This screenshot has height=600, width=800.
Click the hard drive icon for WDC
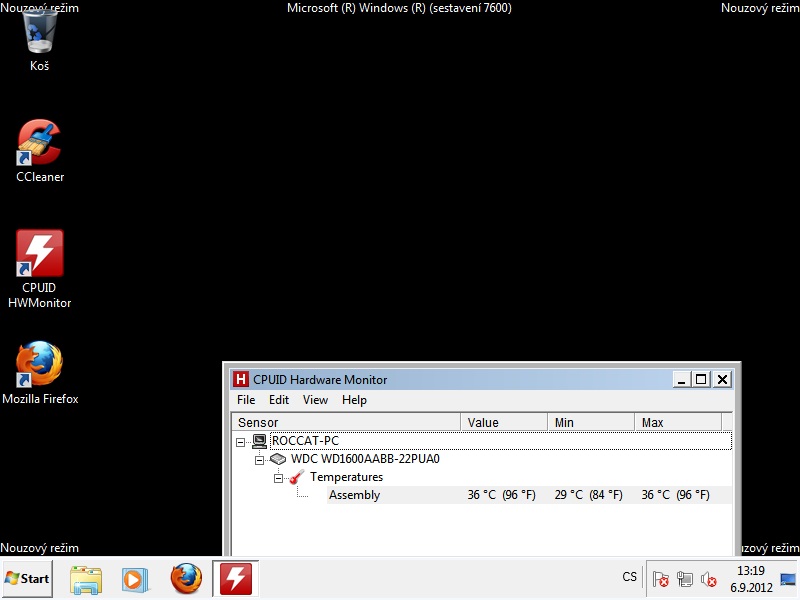click(278, 459)
